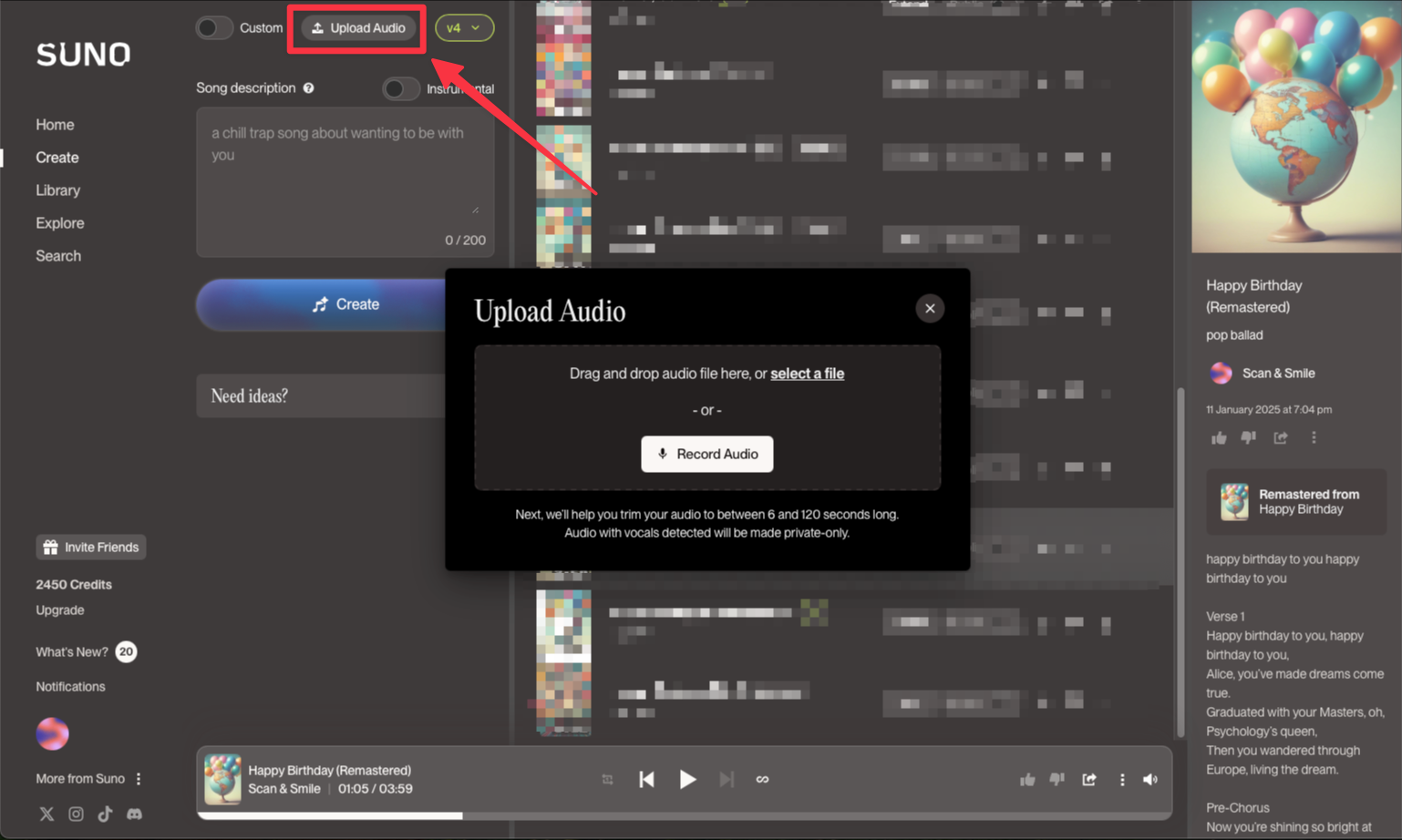Go to Library in sidebar
This screenshot has height=840, width=1402.
[x=57, y=190]
